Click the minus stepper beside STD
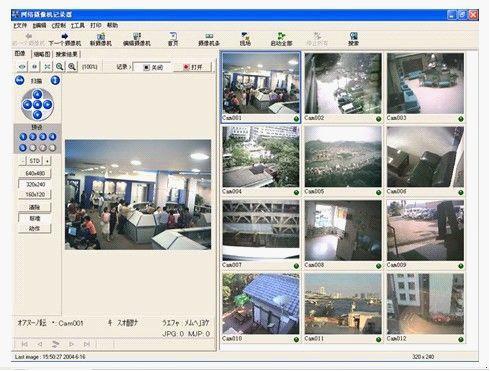The image size is (490, 371). [22, 161]
